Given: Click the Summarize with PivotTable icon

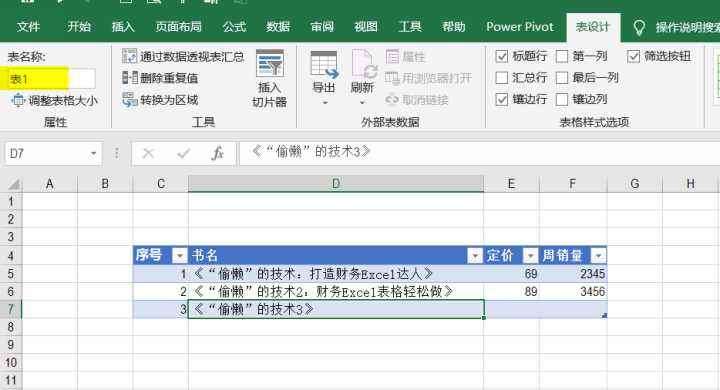Looking at the screenshot, I should (x=129, y=57).
